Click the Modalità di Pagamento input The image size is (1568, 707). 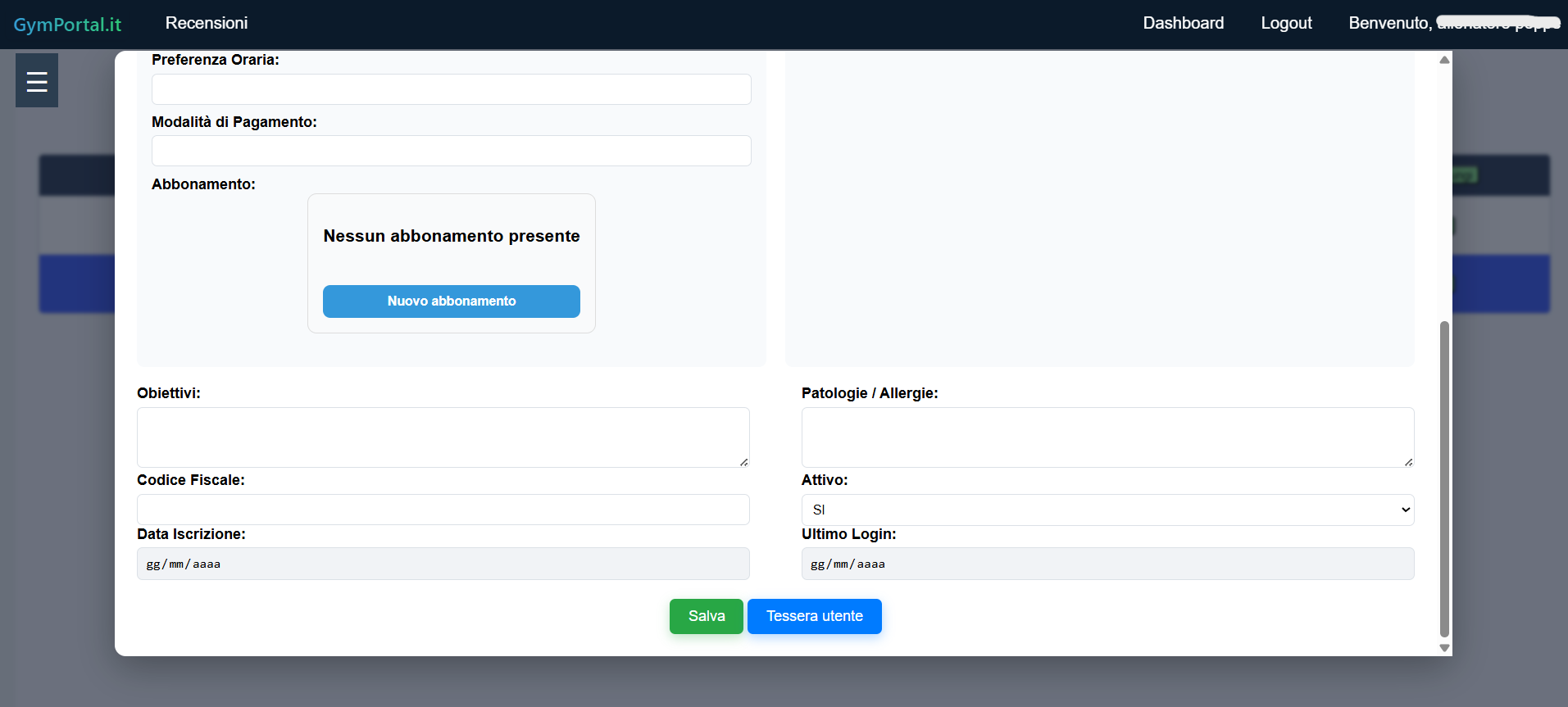pos(451,151)
